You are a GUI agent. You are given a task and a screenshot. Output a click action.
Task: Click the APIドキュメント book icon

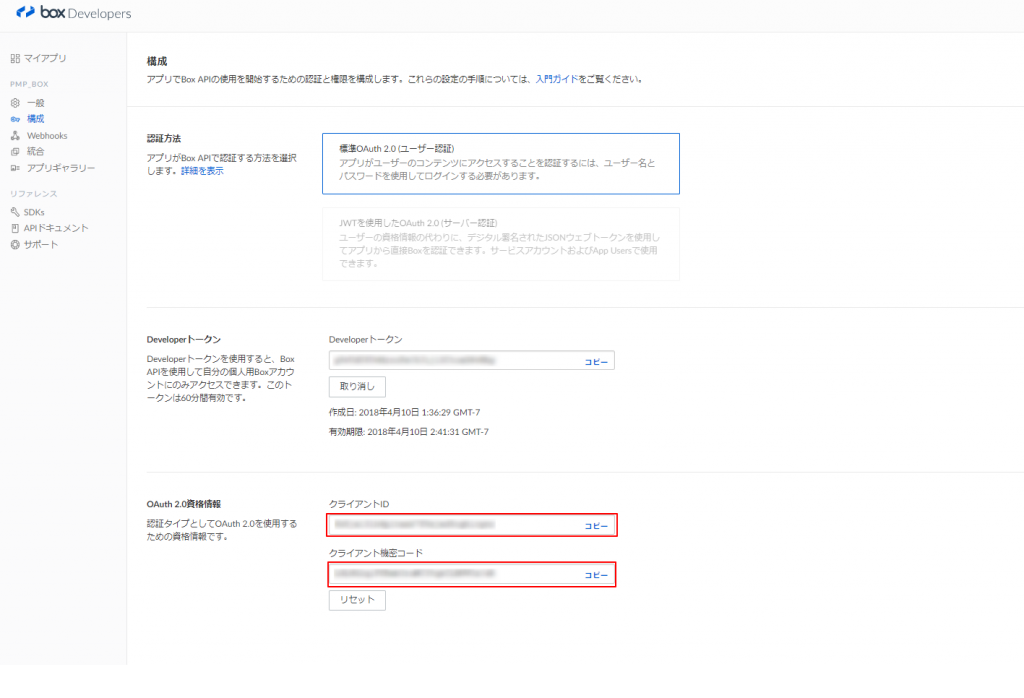[15, 228]
